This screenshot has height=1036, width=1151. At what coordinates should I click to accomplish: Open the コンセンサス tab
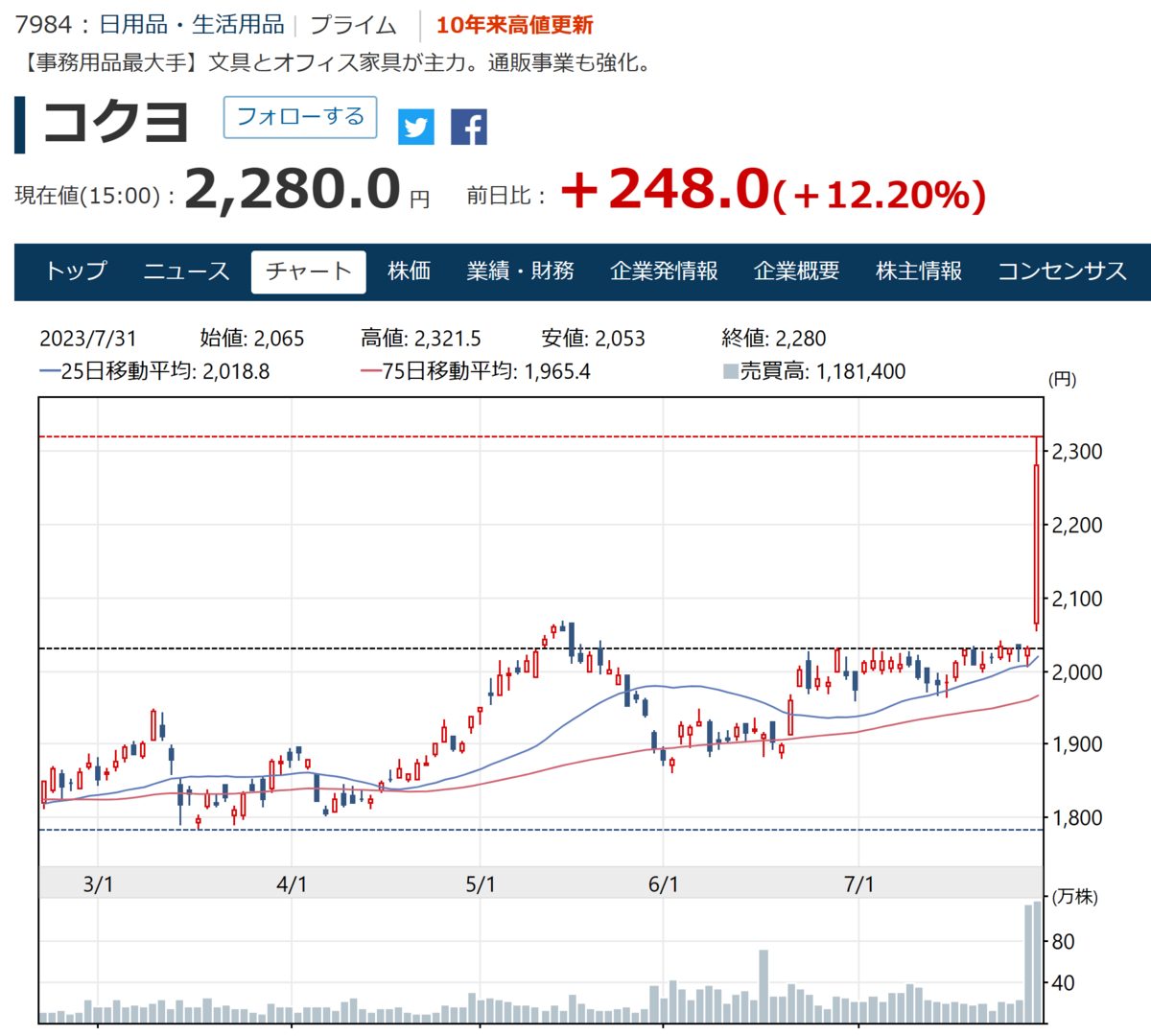click(1062, 271)
